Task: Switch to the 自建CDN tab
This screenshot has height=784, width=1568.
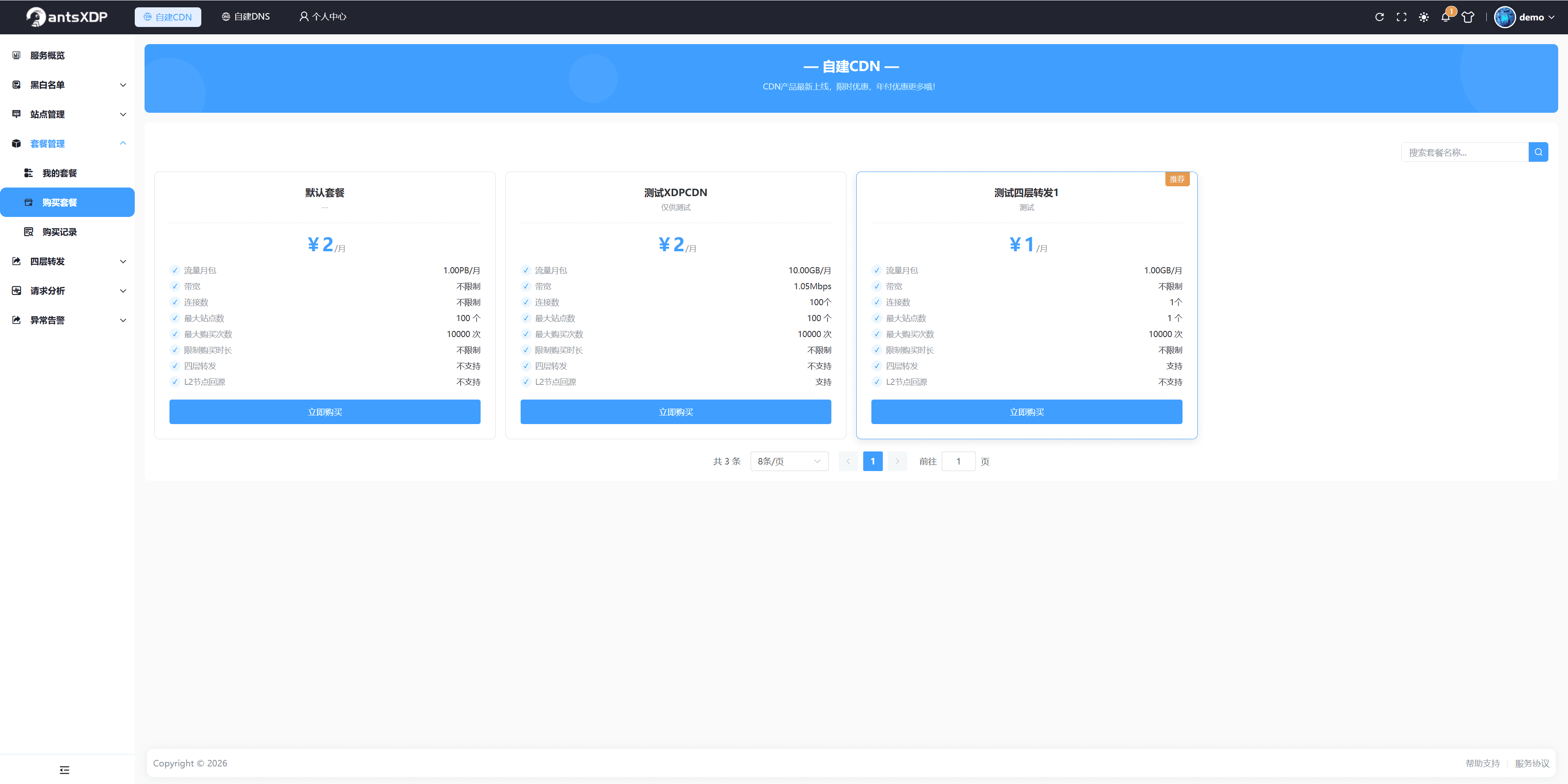Action: pos(168,17)
